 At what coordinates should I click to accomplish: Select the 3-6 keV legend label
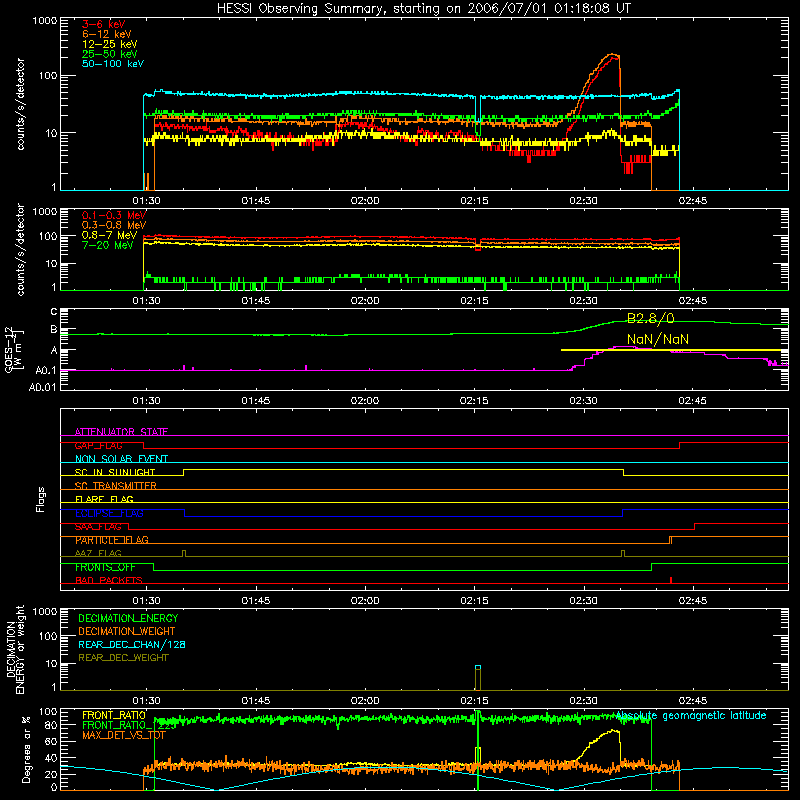(103, 24)
